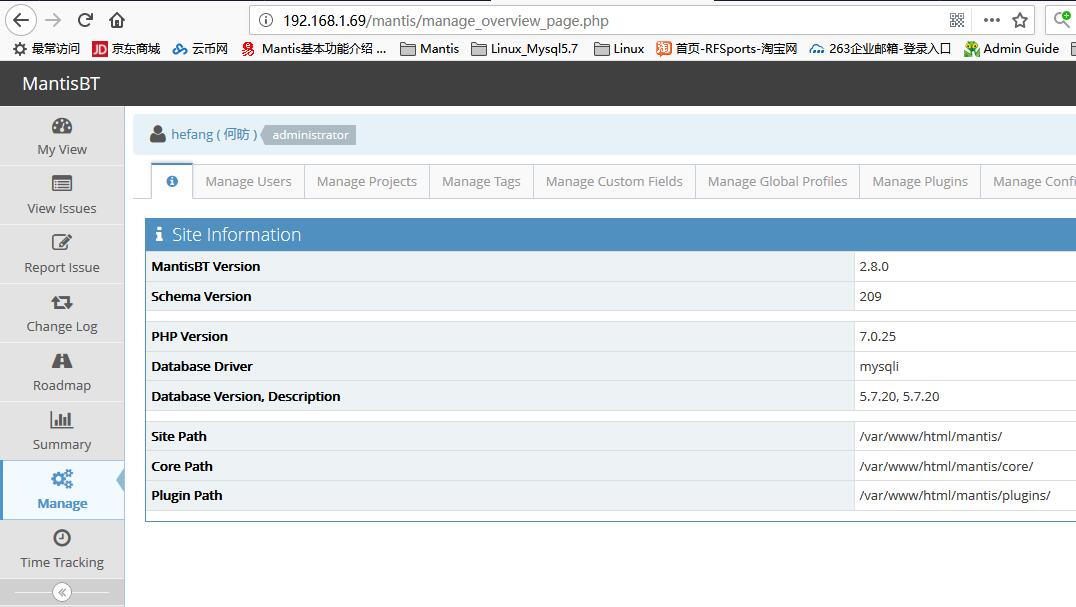Viewport: 1076px width, 607px height.
Task: Open Summary bar chart icon
Action: 62,420
